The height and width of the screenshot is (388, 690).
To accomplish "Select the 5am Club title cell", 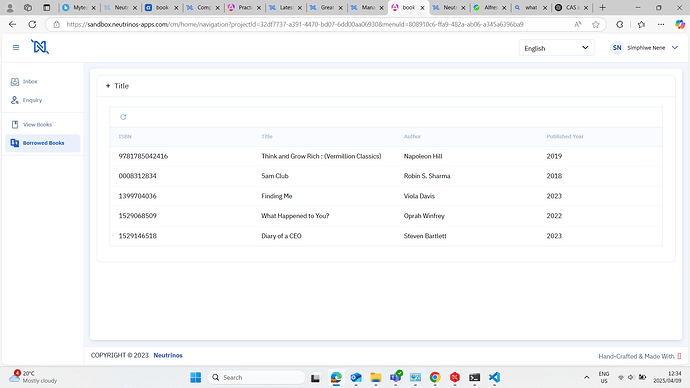I will tap(275, 176).
